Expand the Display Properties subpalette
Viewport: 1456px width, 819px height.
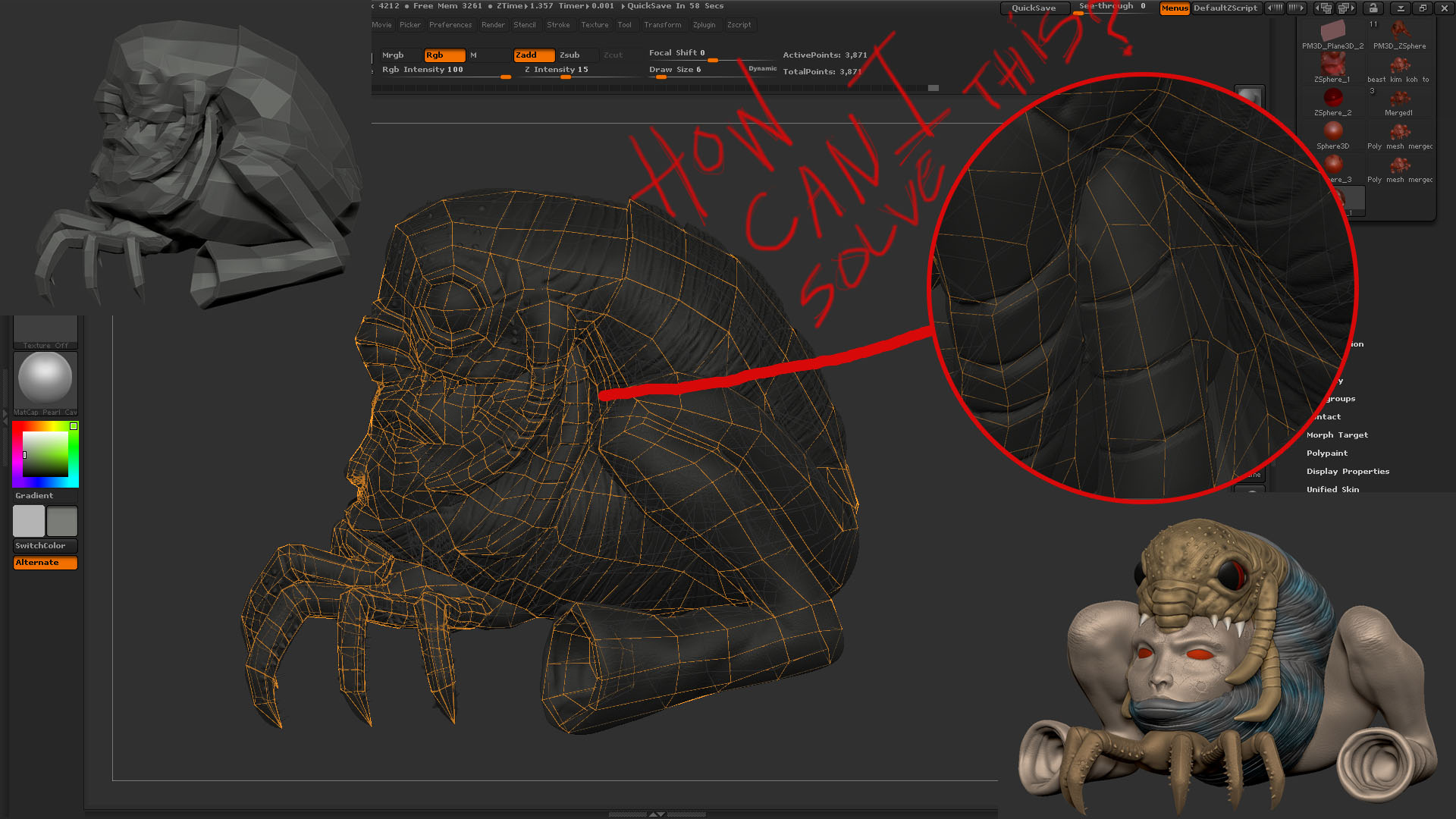[1348, 472]
